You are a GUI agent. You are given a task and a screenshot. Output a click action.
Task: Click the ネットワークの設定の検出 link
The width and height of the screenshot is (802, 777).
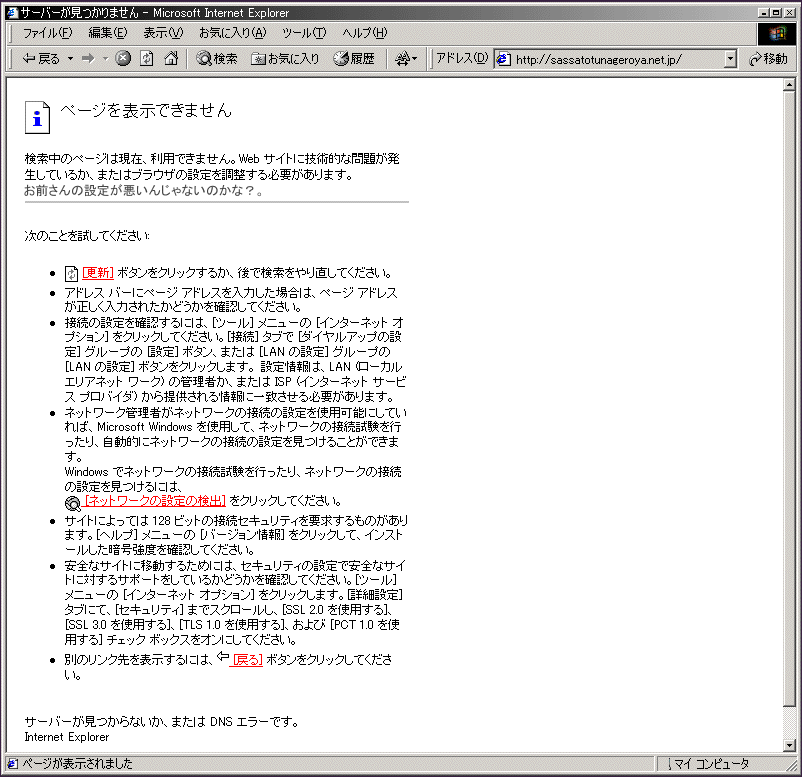pyautogui.click(x=155, y=501)
